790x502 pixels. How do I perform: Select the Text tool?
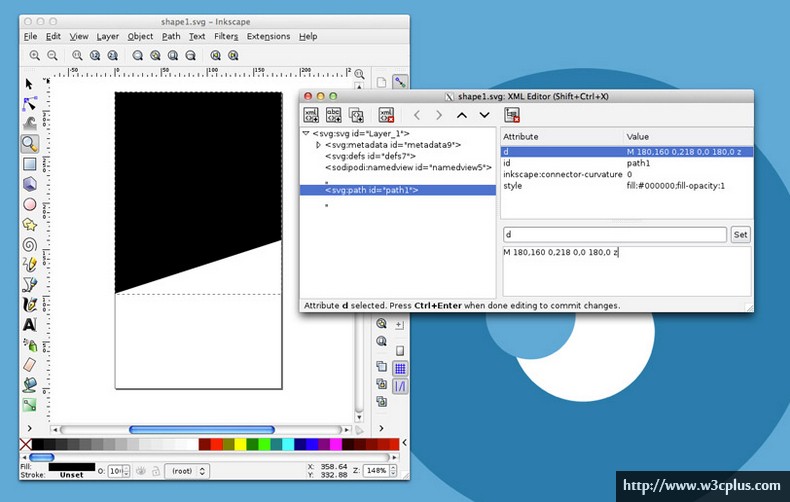tap(30, 325)
